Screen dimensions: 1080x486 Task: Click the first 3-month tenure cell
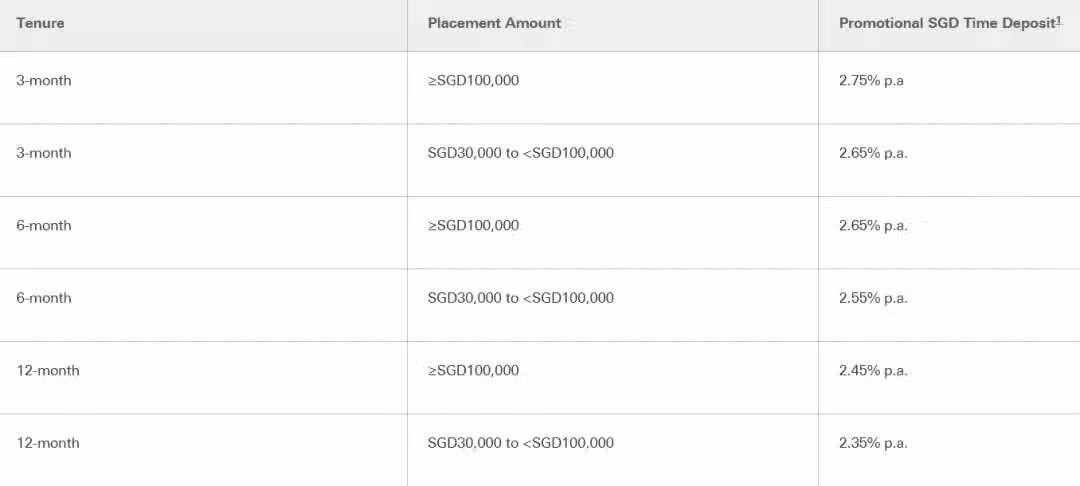click(44, 81)
